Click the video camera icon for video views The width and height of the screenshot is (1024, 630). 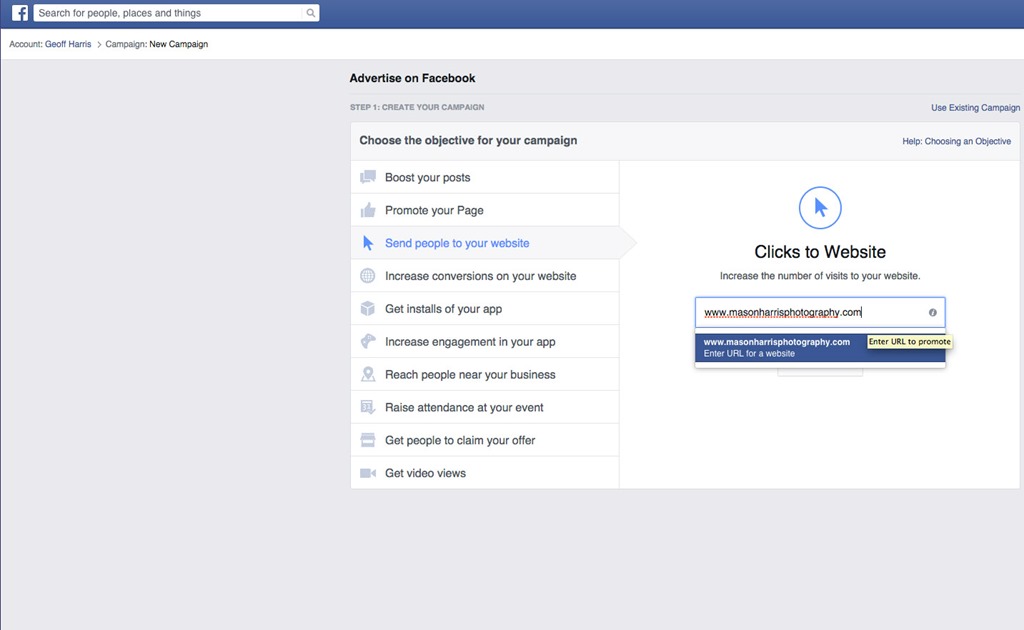[x=368, y=473]
